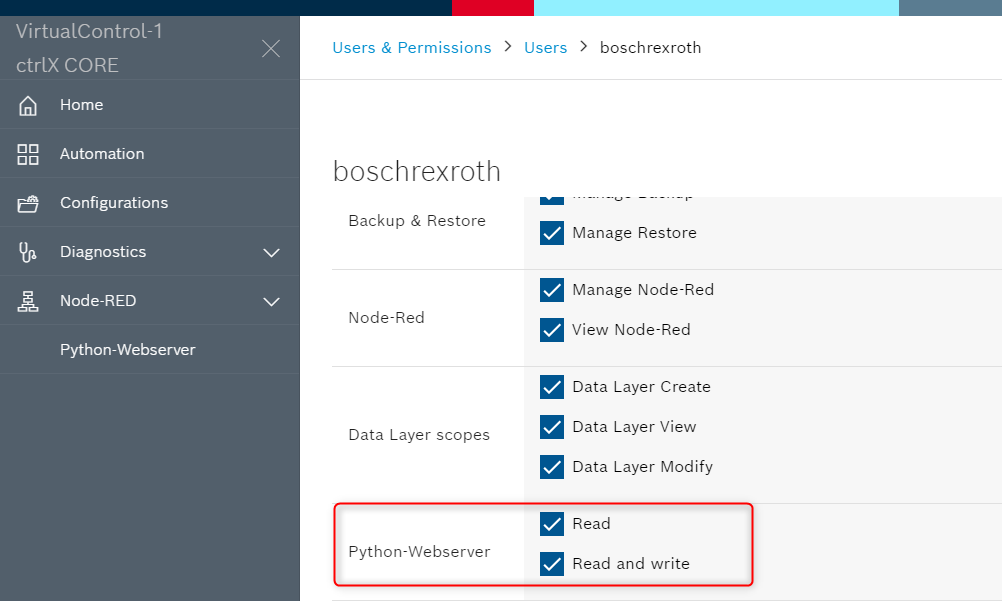1002x601 pixels.
Task: Open the Node-RED network icon
Action: coord(27,300)
